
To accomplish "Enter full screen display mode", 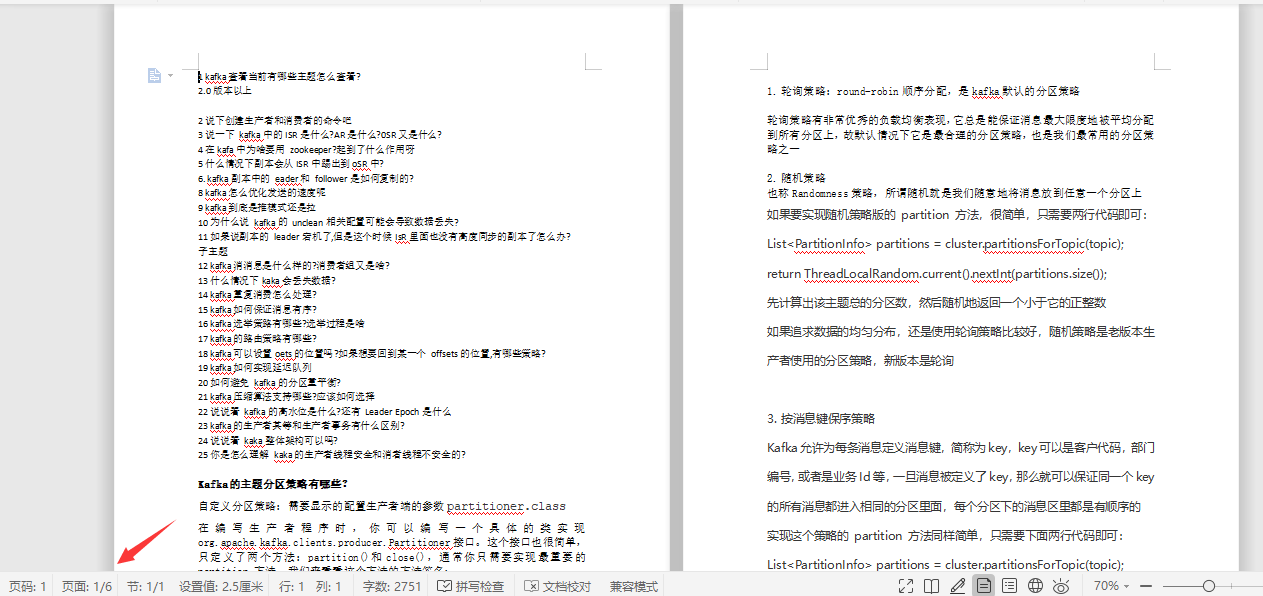I will click(905, 586).
